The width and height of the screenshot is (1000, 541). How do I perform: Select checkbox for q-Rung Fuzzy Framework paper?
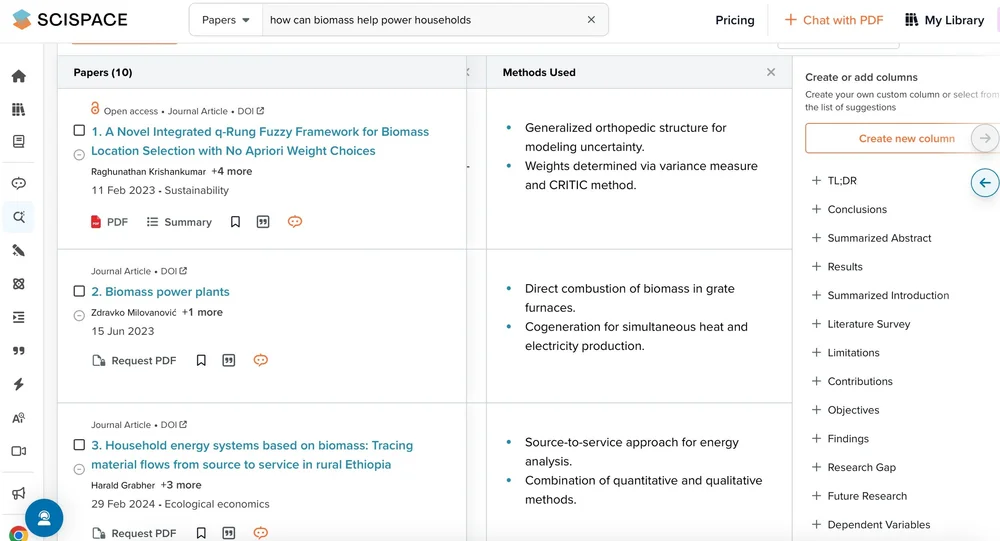tap(79, 131)
